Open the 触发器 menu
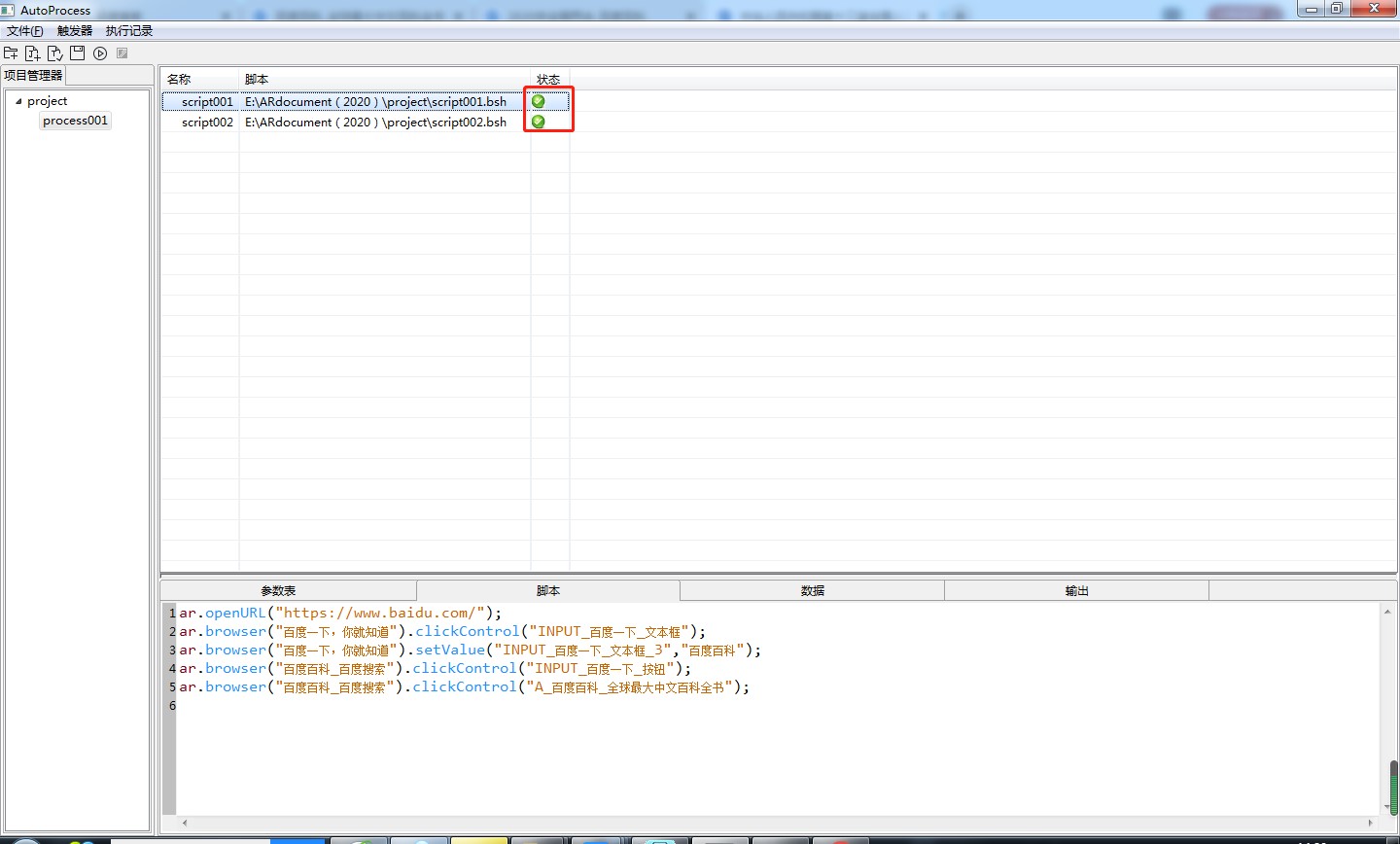 [x=75, y=31]
